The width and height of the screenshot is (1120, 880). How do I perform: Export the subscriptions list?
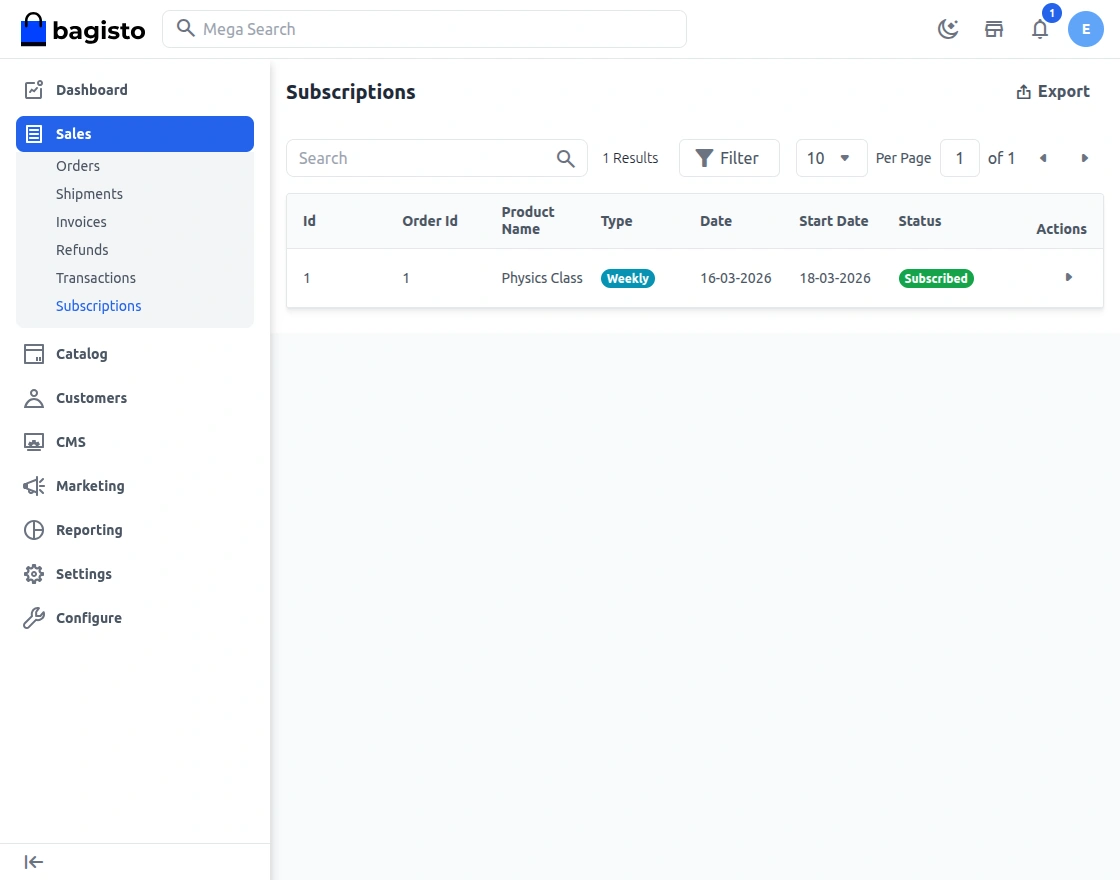tap(1053, 91)
